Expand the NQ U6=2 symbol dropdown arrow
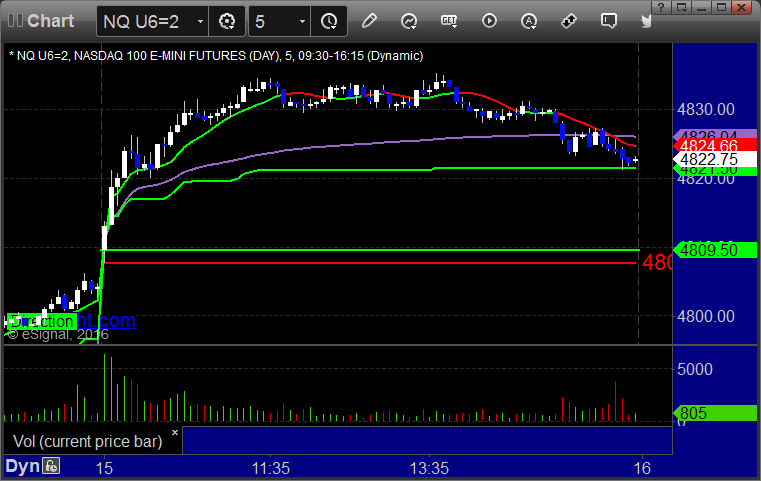 point(200,21)
